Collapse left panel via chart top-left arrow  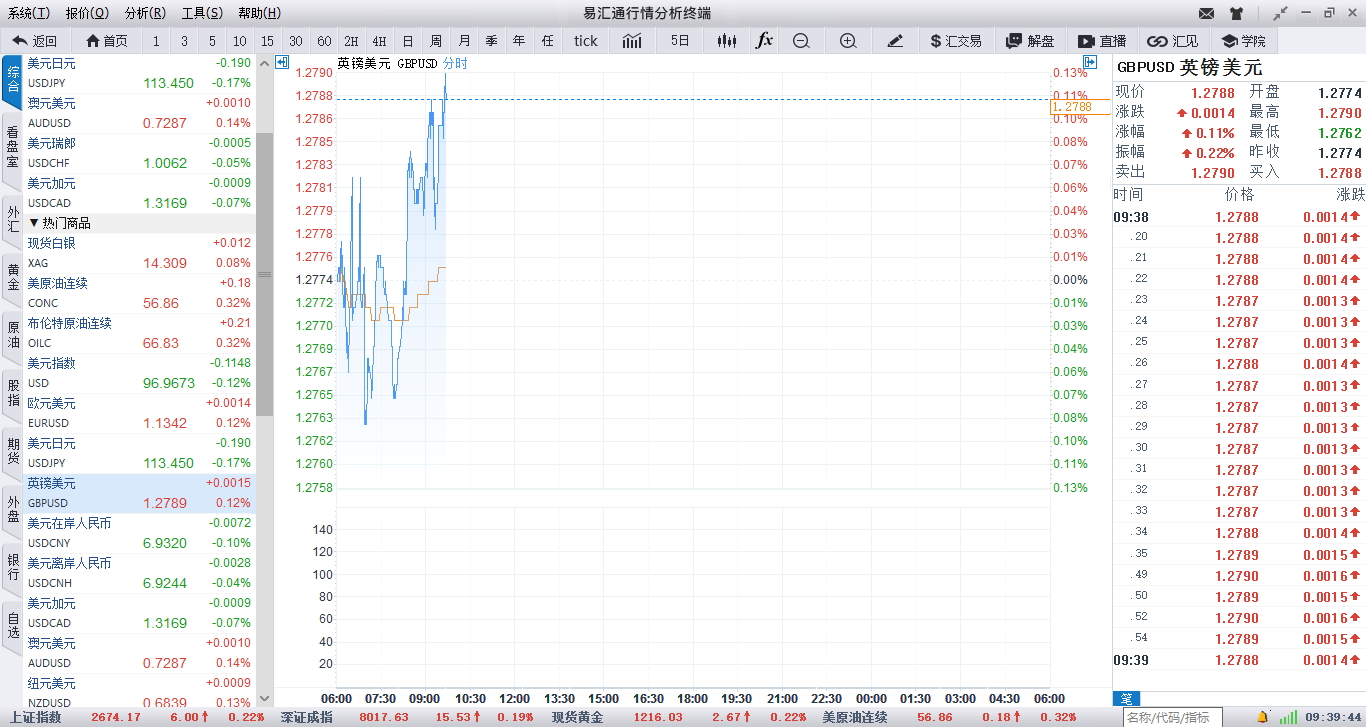(282, 63)
